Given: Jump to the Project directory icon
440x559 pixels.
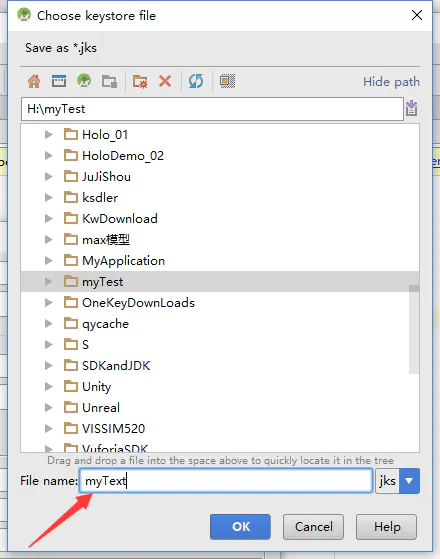Looking at the screenshot, I should pyautogui.click(x=84, y=81).
